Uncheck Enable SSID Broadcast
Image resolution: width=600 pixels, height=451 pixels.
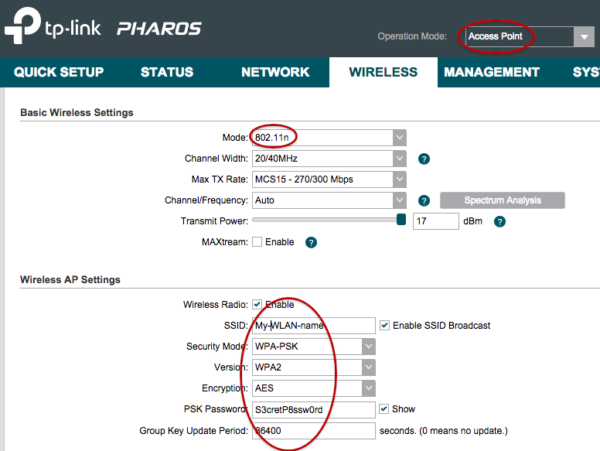pyautogui.click(x=385, y=326)
